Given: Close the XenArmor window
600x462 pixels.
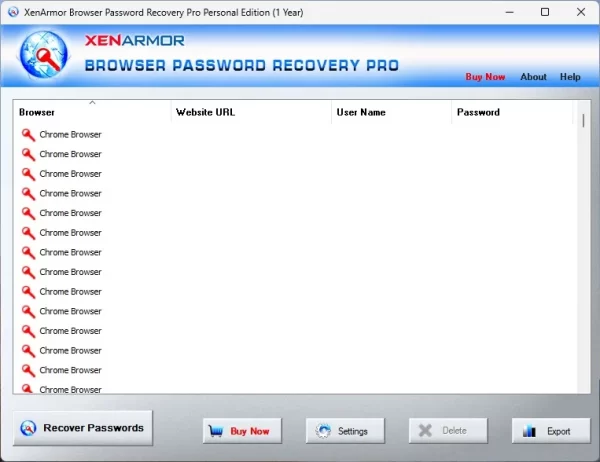Looking at the screenshot, I should tap(581, 12).
